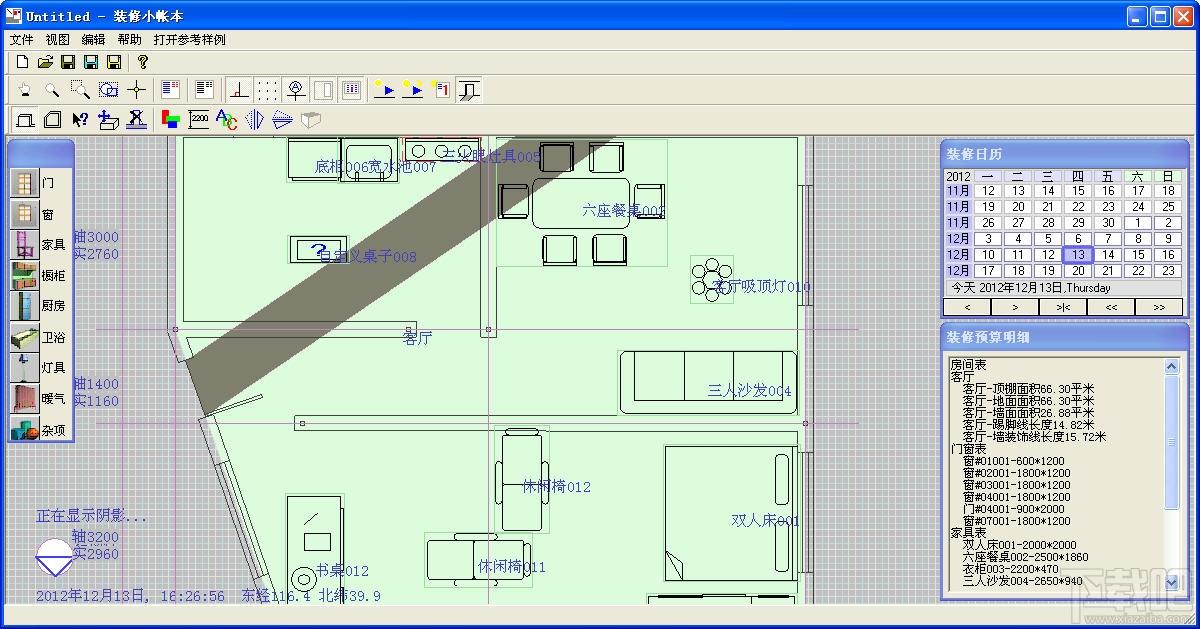
Task: Click the RGB color blocks tool
Action: tap(171, 120)
